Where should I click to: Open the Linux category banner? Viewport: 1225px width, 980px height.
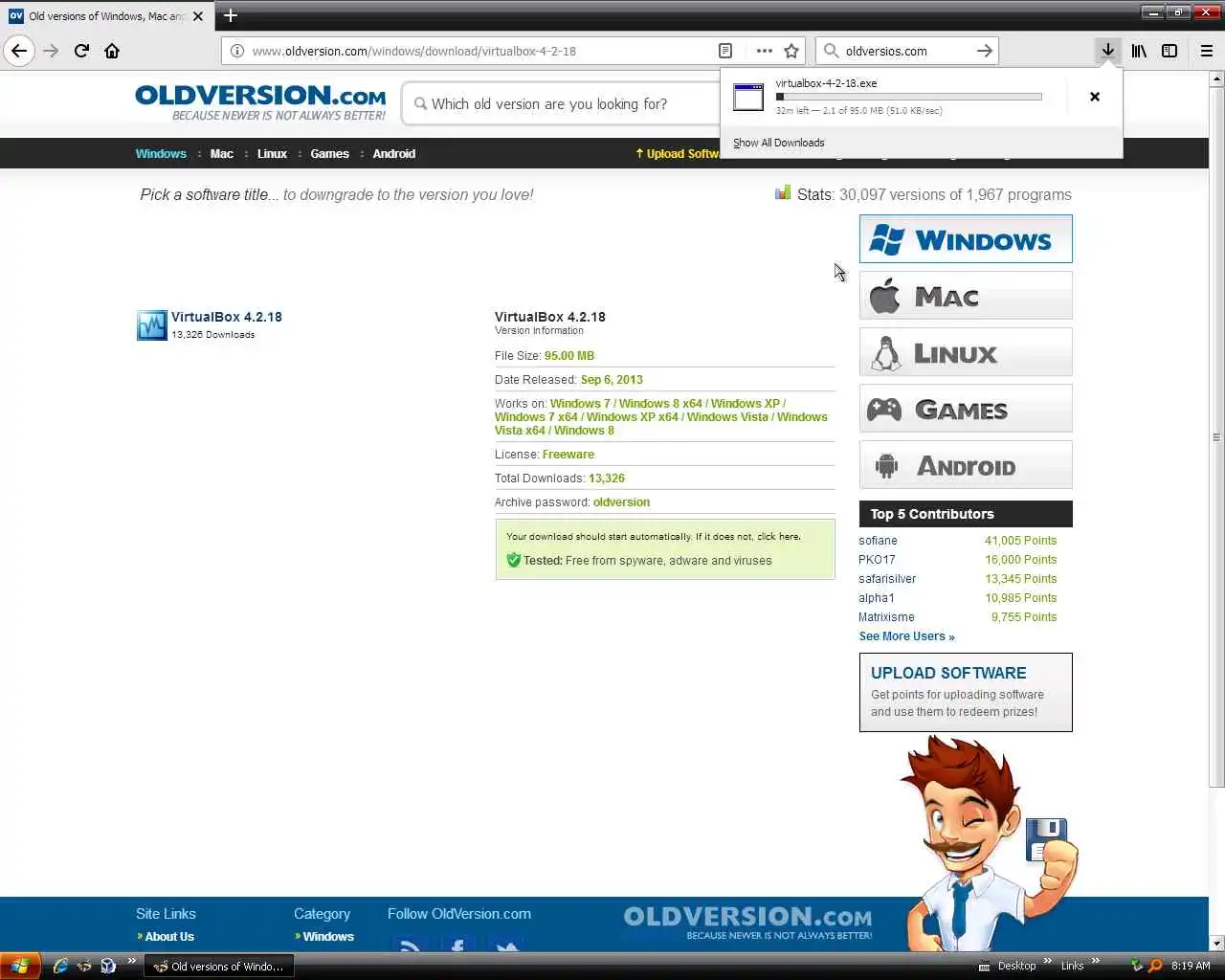click(x=966, y=352)
